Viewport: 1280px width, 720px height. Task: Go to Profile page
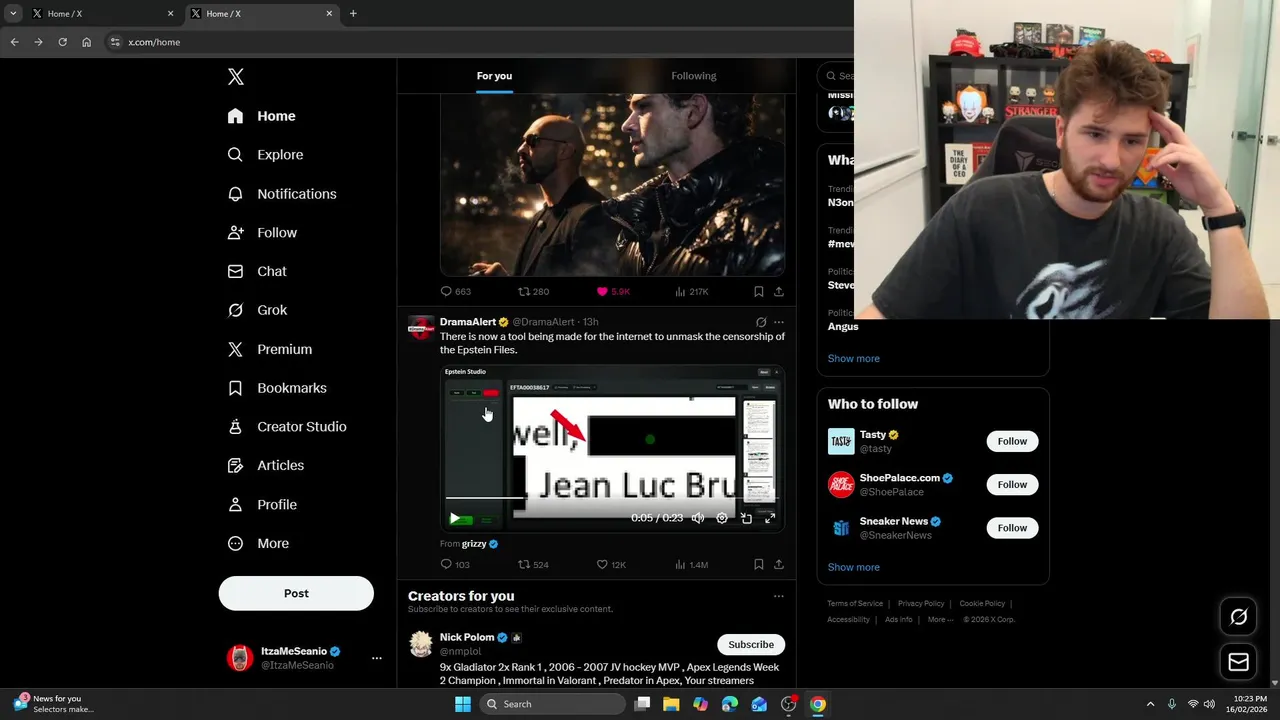(262, 505)
